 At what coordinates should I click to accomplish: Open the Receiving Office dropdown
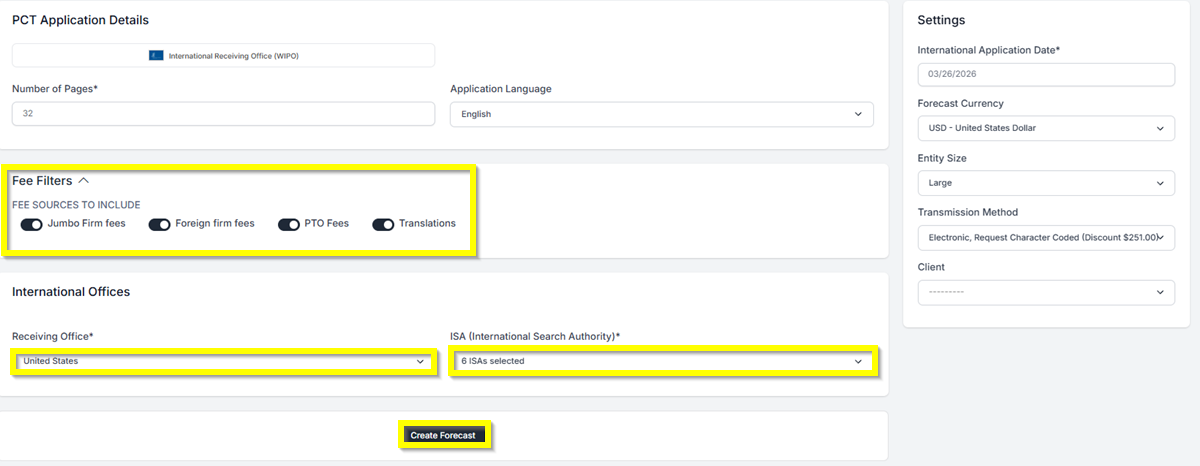[x=224, y=361]
